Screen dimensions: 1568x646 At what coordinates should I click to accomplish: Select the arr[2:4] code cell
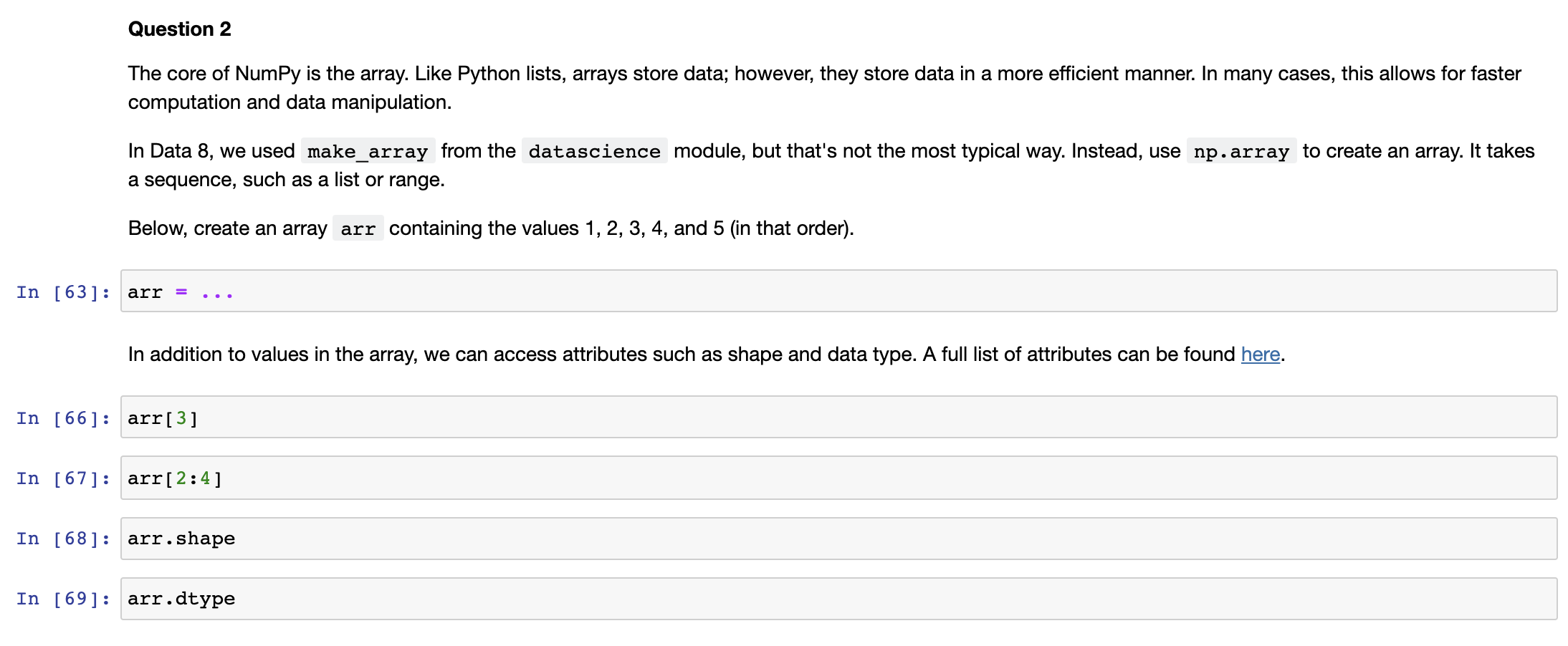tap(838, 478)
